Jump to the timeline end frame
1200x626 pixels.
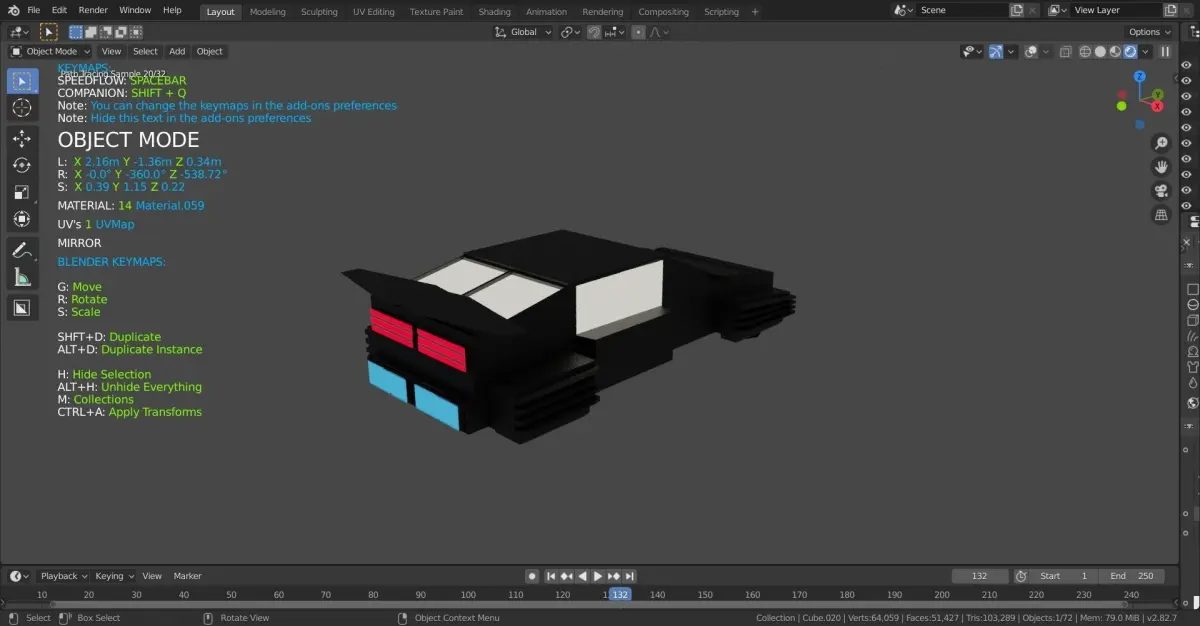(x=630, y=576)
